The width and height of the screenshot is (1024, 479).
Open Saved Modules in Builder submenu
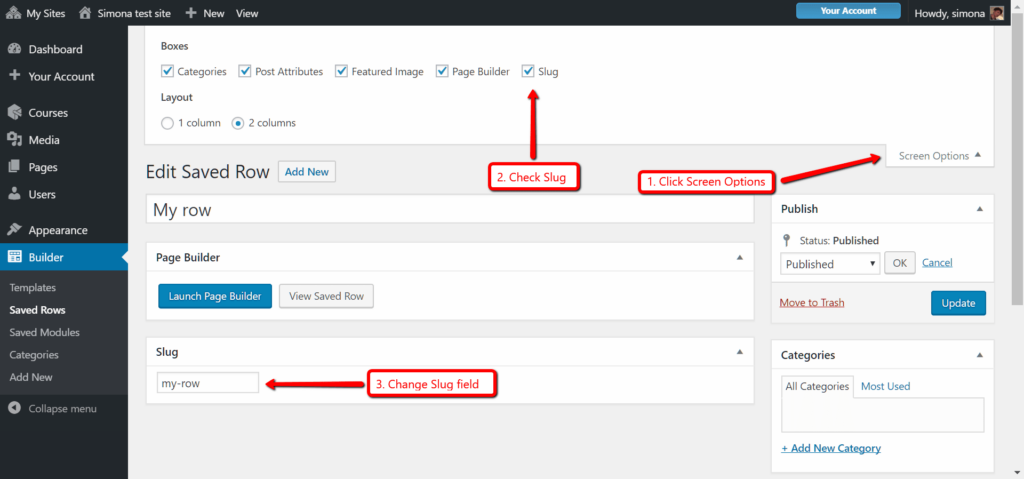coord(44,332)
